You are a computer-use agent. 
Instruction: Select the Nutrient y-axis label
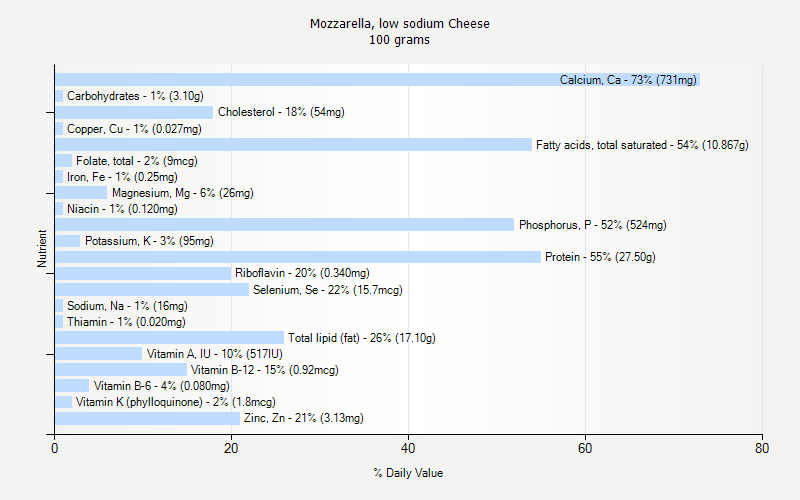coord(42,249)
